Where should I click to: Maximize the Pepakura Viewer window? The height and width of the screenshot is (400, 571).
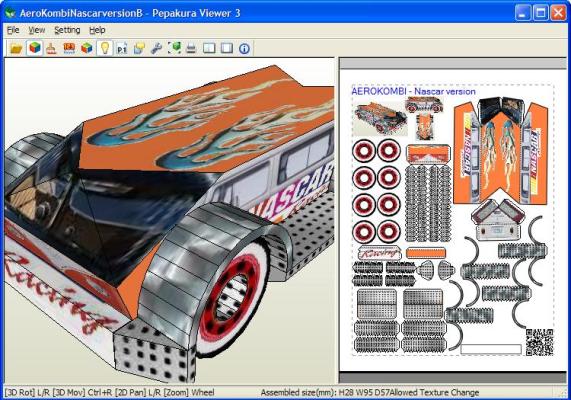pos(540,13)
